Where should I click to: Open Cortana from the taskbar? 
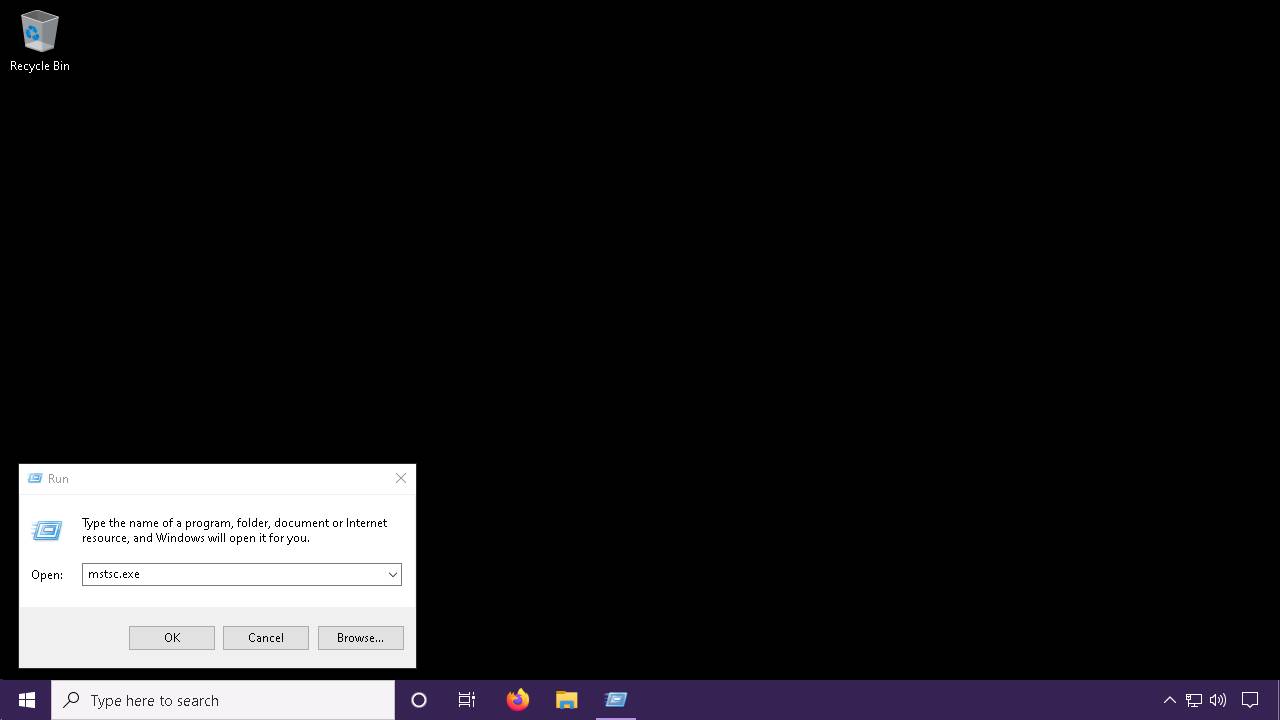pos(419,700)
